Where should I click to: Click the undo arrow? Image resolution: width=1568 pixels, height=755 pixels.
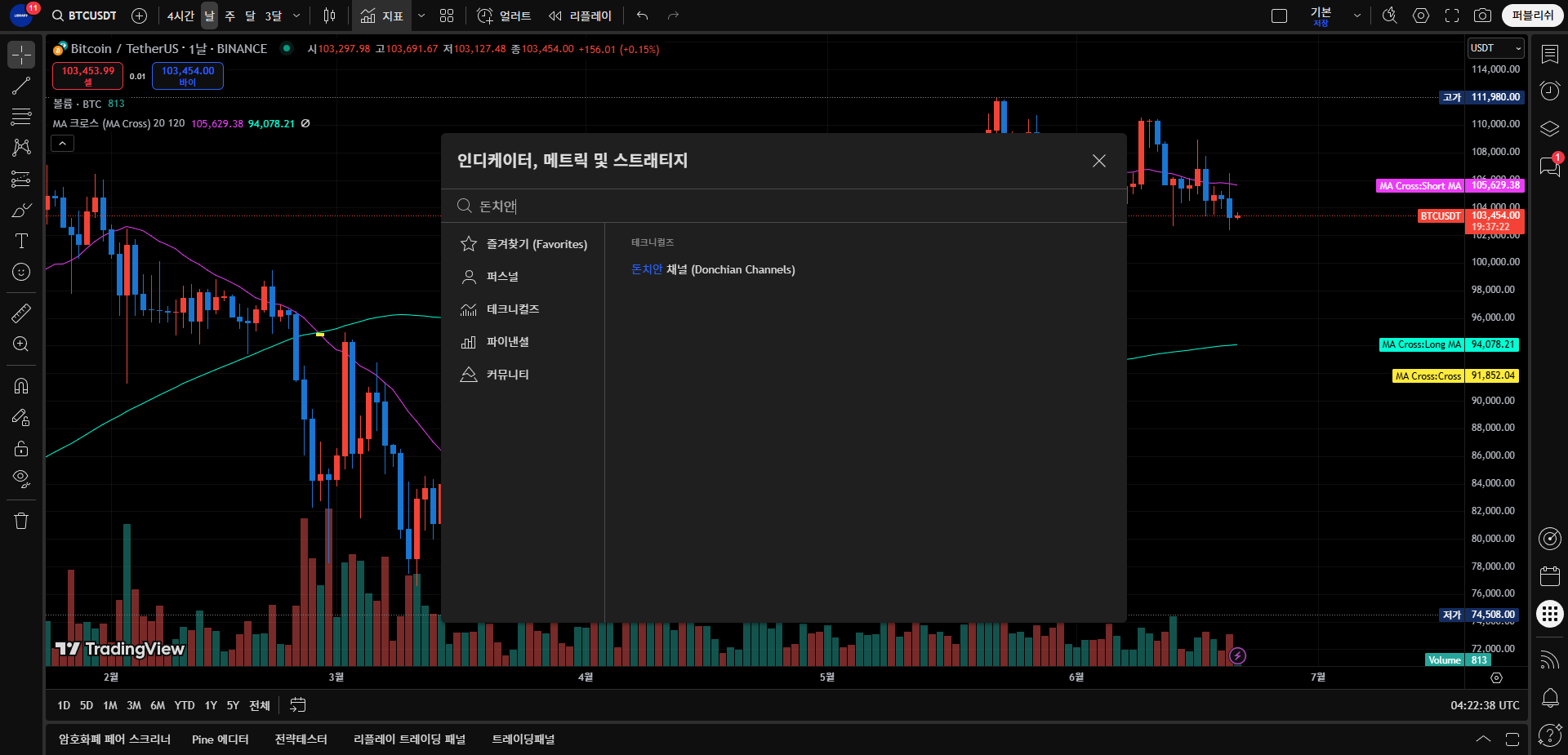point(642,16)
